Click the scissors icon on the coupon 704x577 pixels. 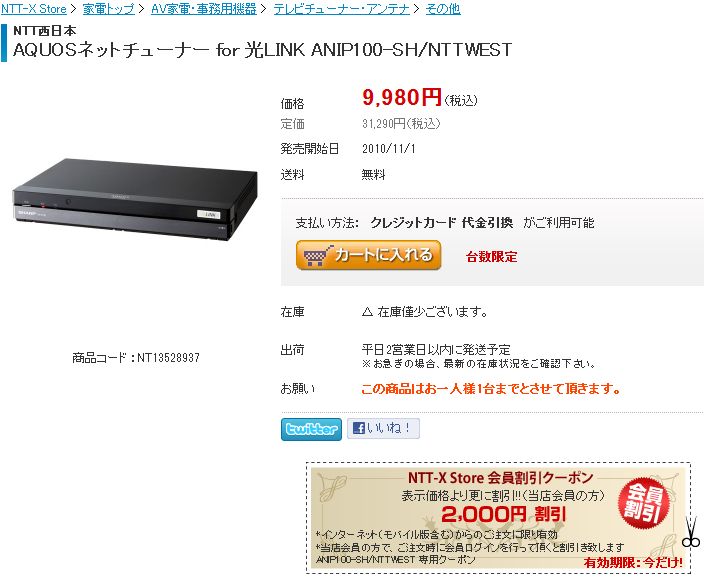(691, 533)
